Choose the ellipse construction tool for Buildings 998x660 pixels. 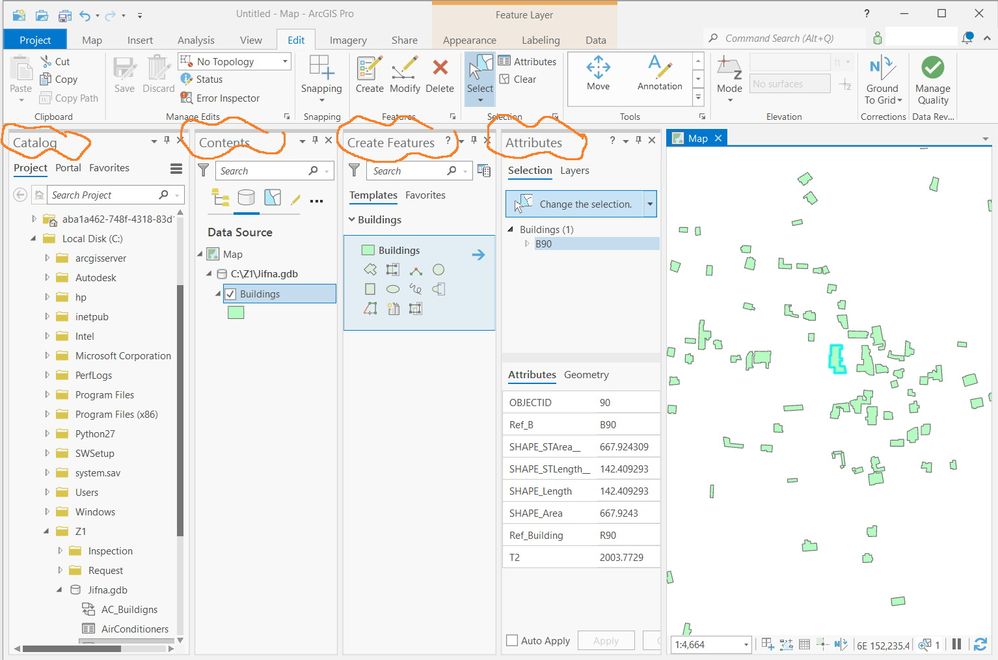393,289
